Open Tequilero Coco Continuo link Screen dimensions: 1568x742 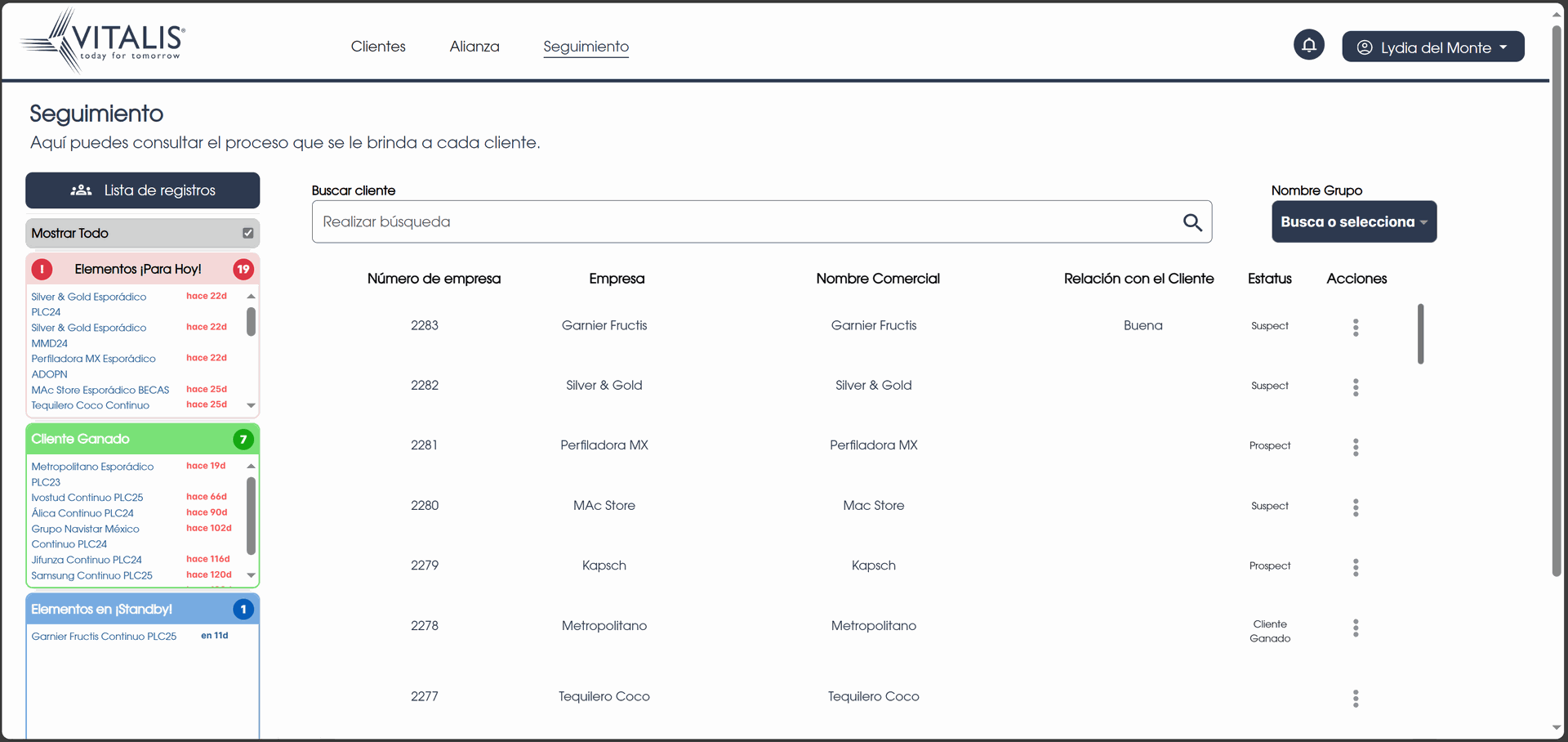click(91, 405)
